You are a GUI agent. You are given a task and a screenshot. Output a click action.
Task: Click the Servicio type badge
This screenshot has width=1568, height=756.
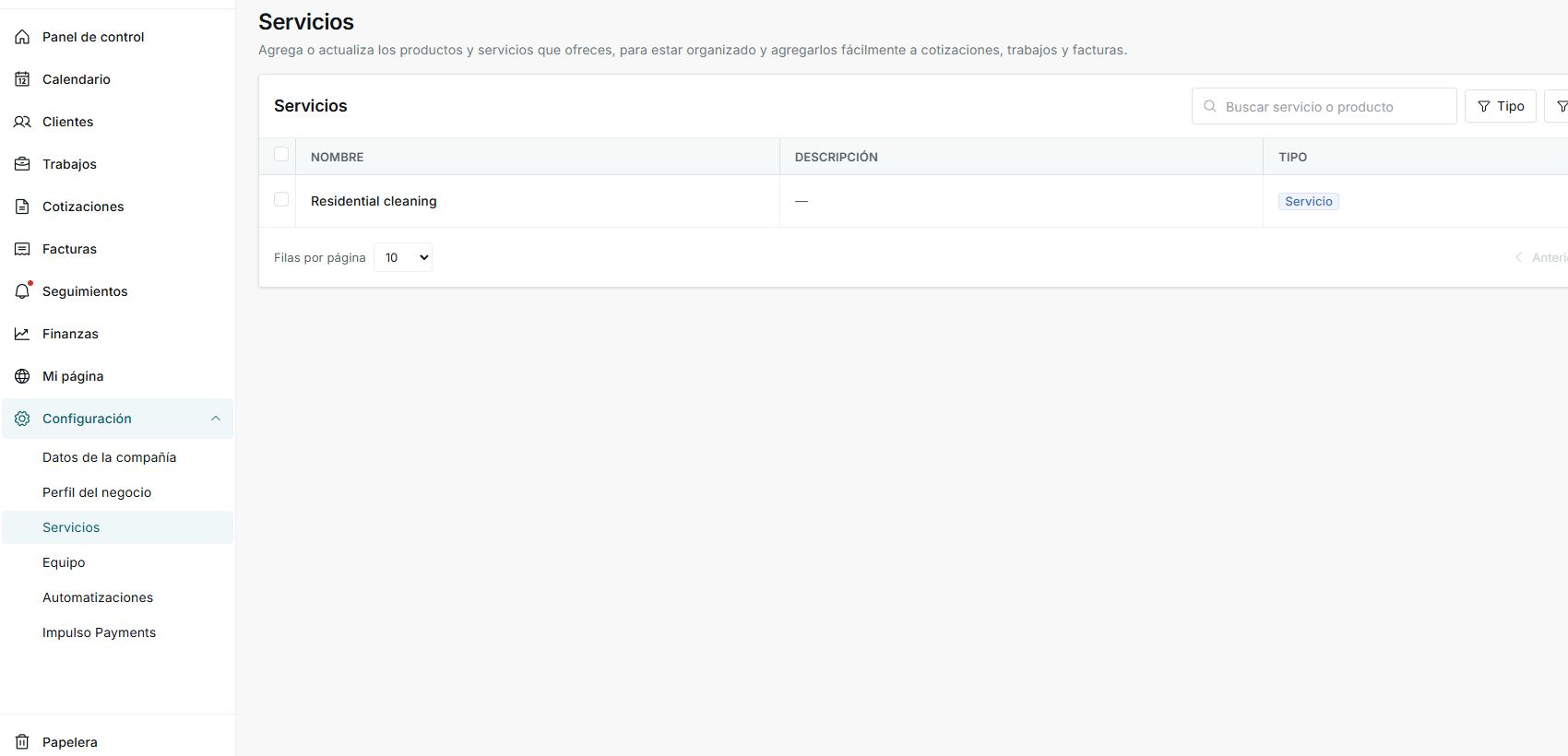pos(1309,201)
